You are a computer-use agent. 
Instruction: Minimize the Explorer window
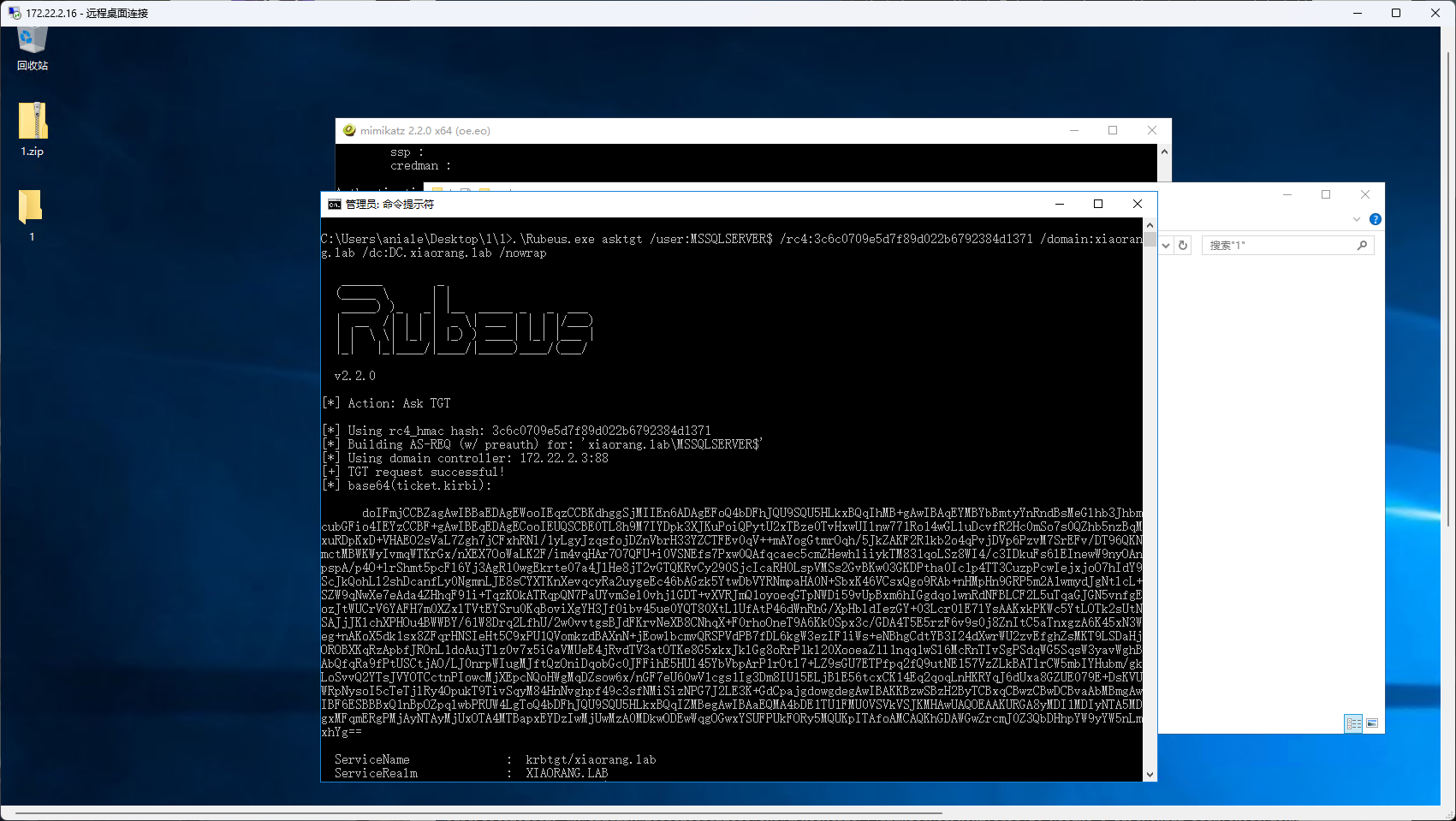(x=1287, y=195)
